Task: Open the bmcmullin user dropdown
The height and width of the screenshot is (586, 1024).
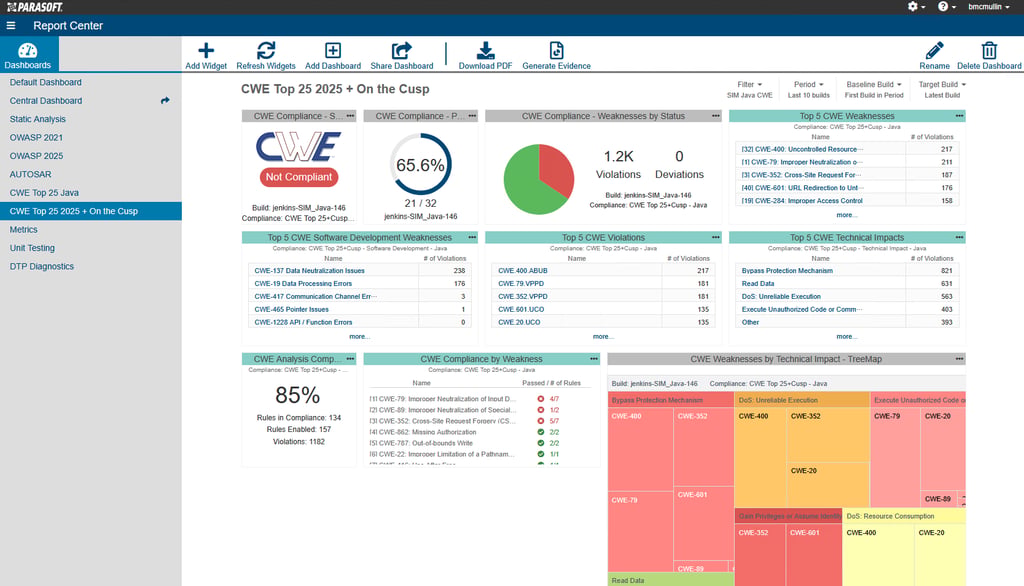Action: coord(989,7)
